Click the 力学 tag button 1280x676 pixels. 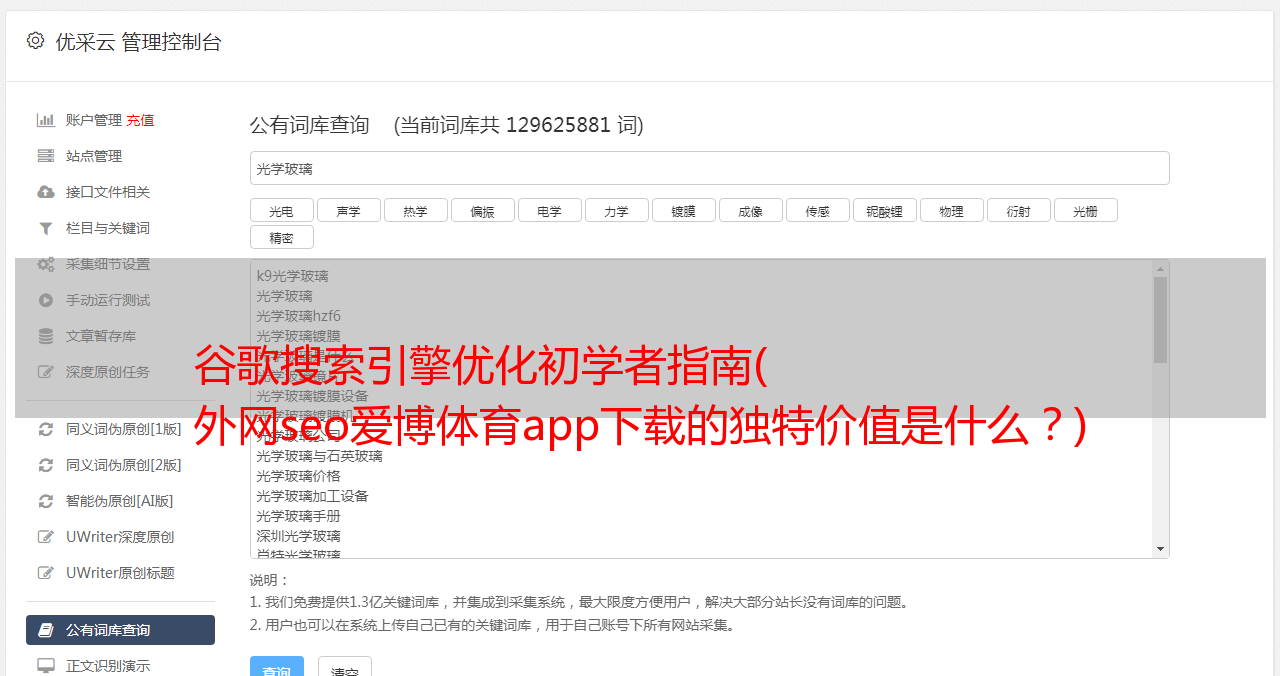click(617, 210)
